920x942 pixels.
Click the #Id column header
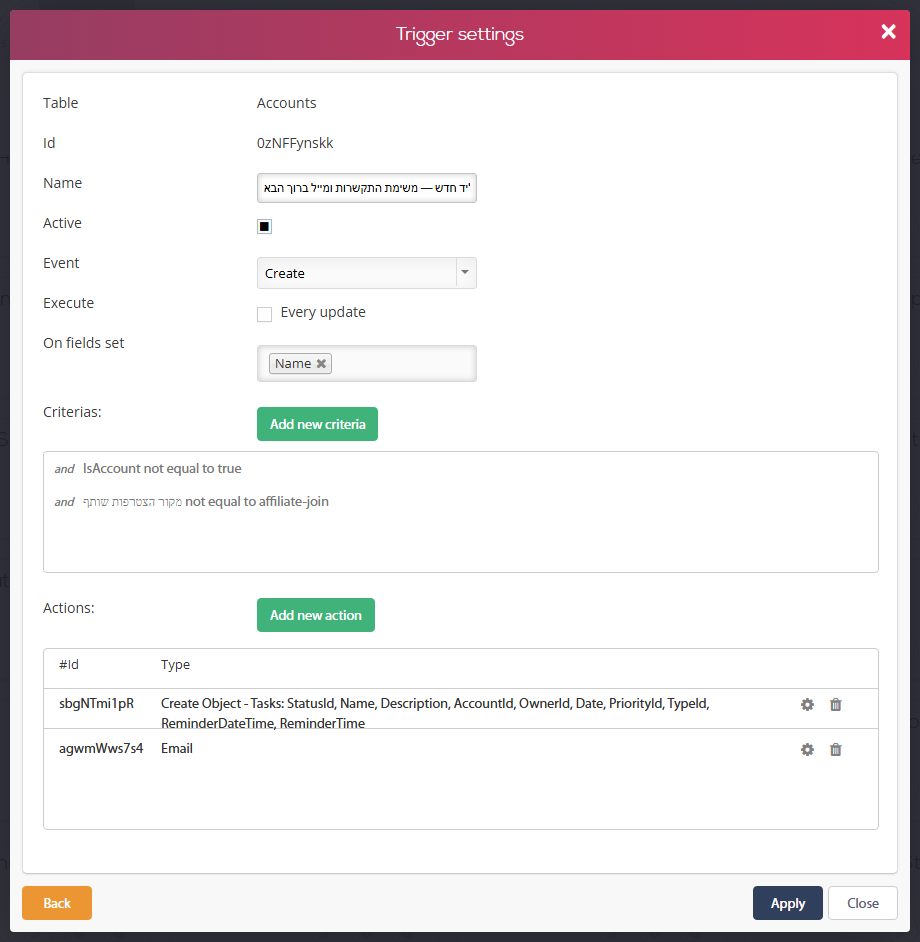(x=69, y=664)
